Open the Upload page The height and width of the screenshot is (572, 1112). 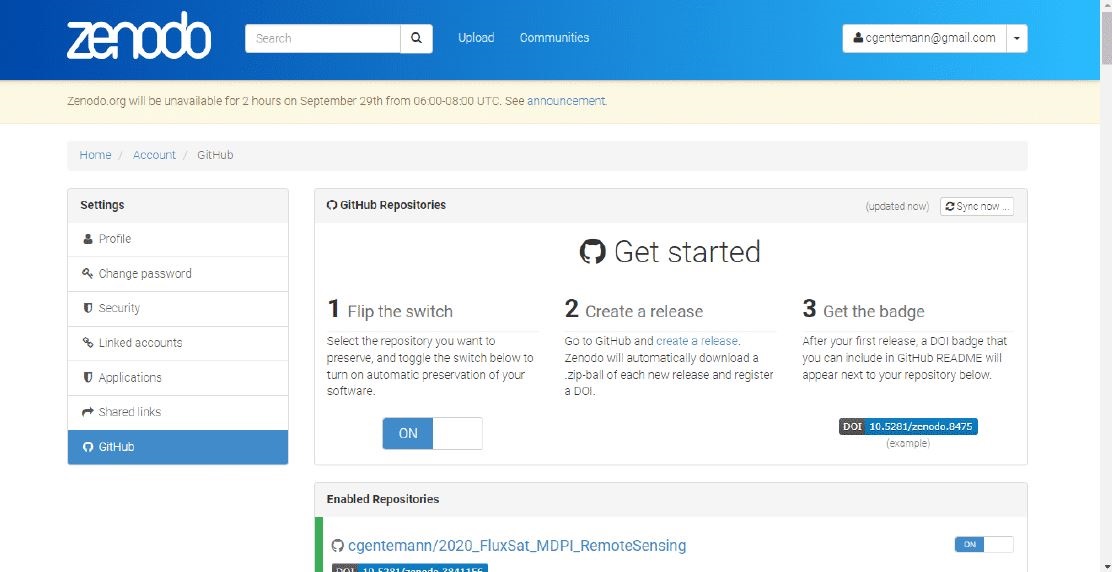click(x=476, y=38)
